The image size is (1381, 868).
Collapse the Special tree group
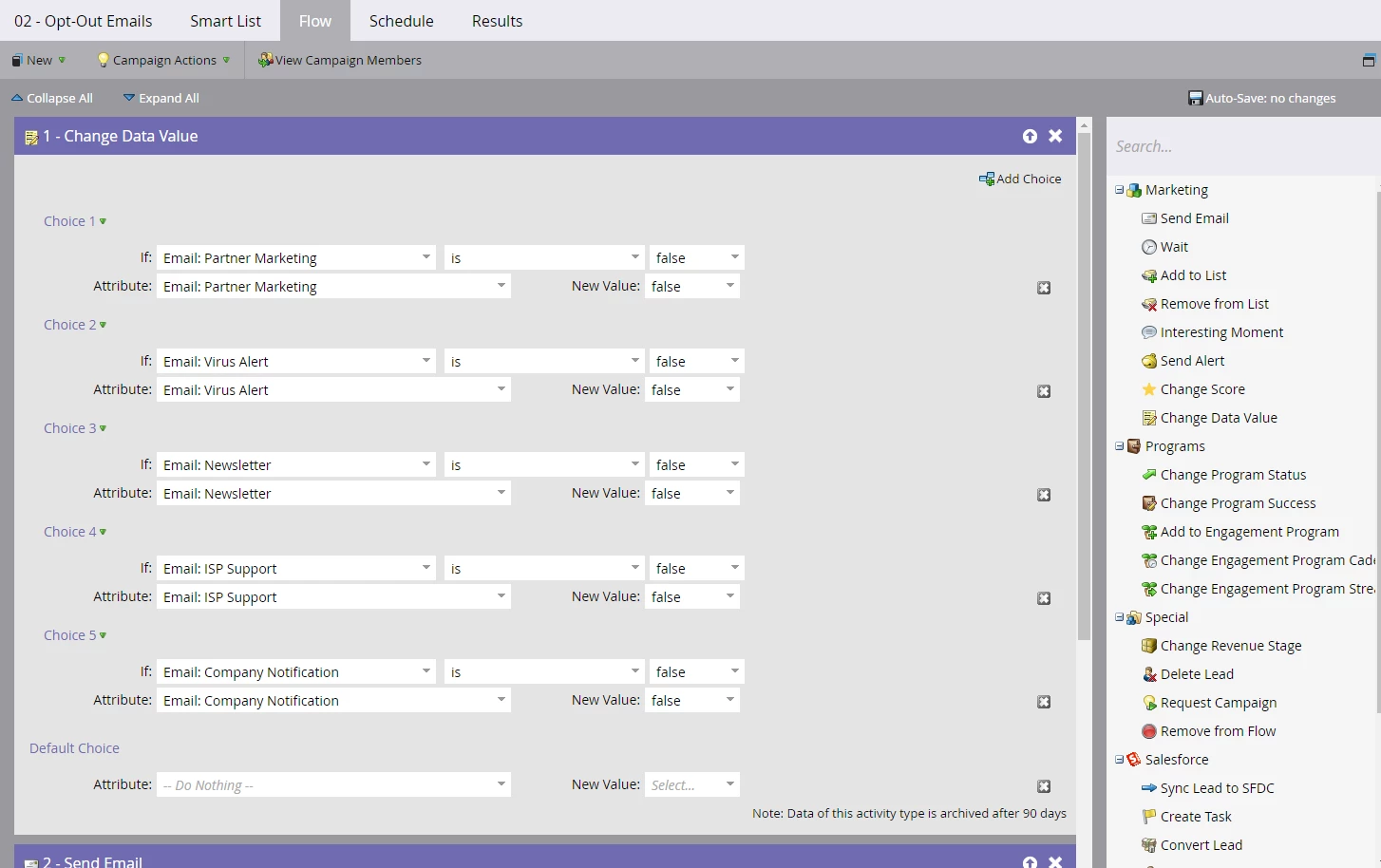click(x=1119, y=617)
